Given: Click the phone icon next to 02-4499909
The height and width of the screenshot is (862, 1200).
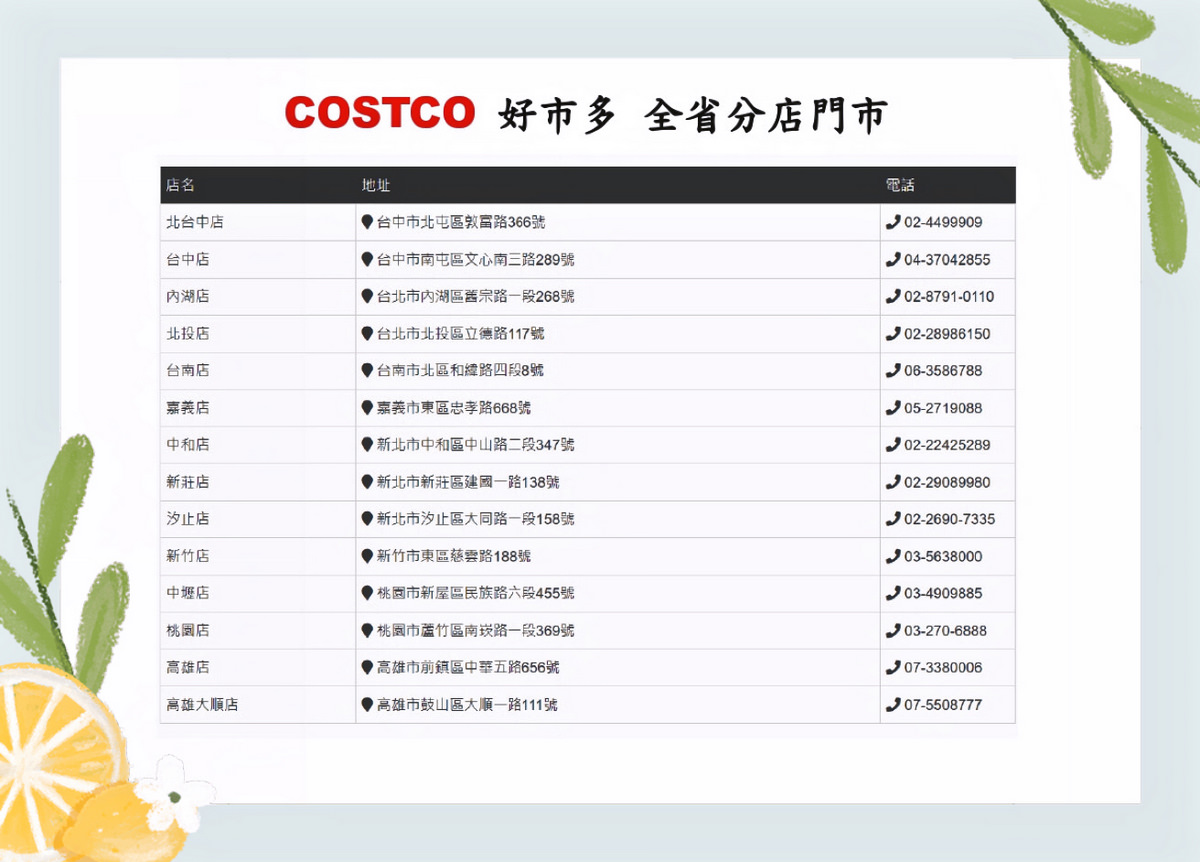Looking at the screenshot, I should click(x=893, y=222).
